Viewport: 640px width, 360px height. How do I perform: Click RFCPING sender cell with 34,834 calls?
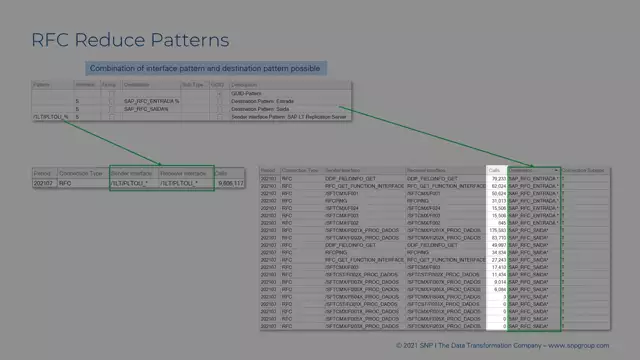pos(364,253)
